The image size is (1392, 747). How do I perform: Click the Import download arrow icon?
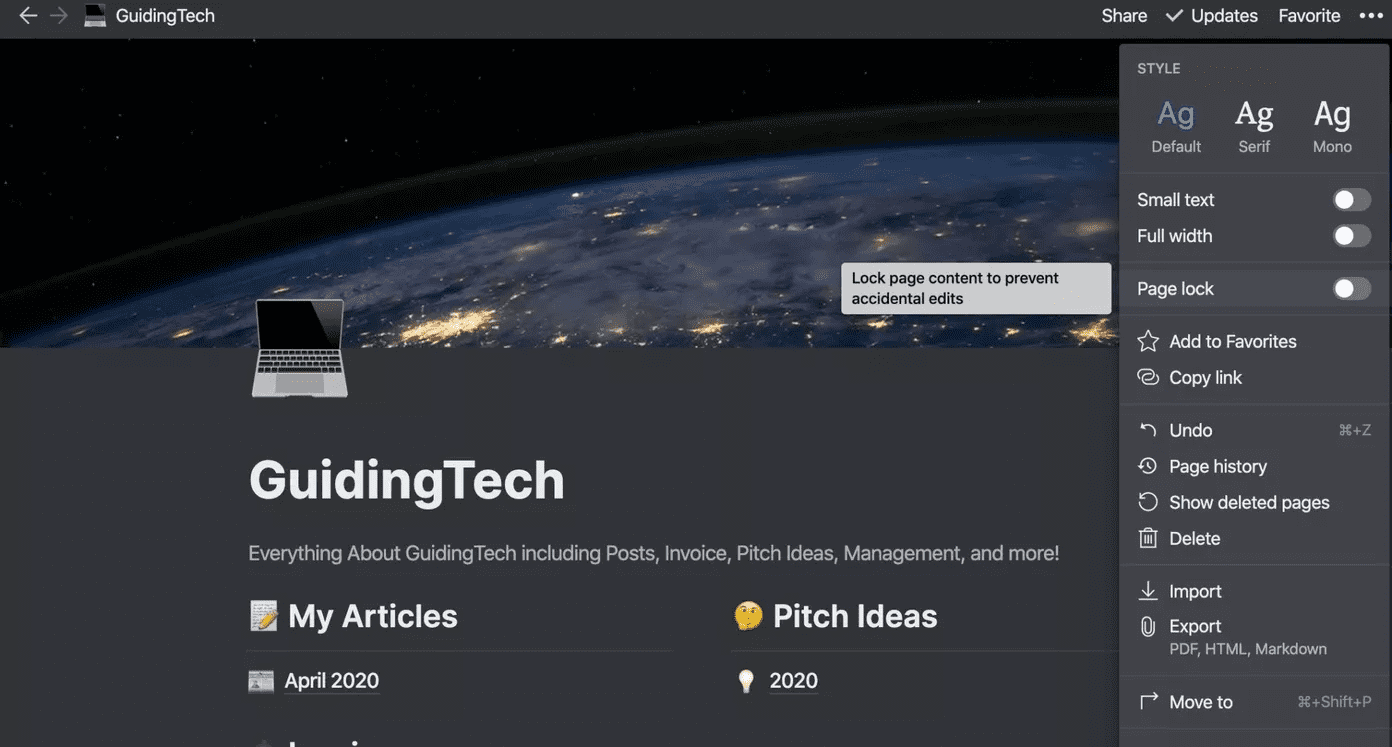(x=1148, y=591)
